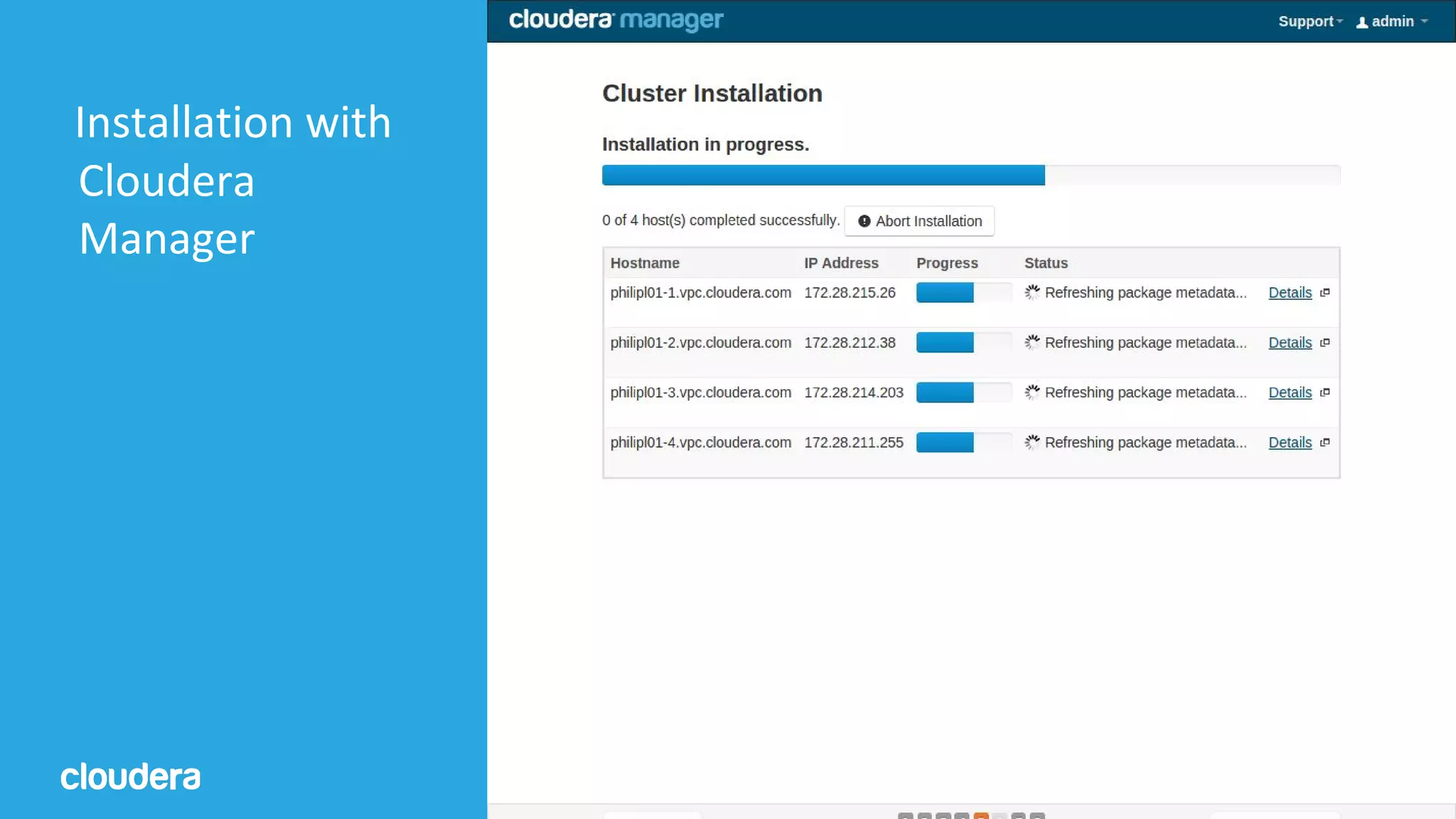
Task: Open Details for philipl01-1.vpc.cloudera.com
Action: (x=1290, y=293)
